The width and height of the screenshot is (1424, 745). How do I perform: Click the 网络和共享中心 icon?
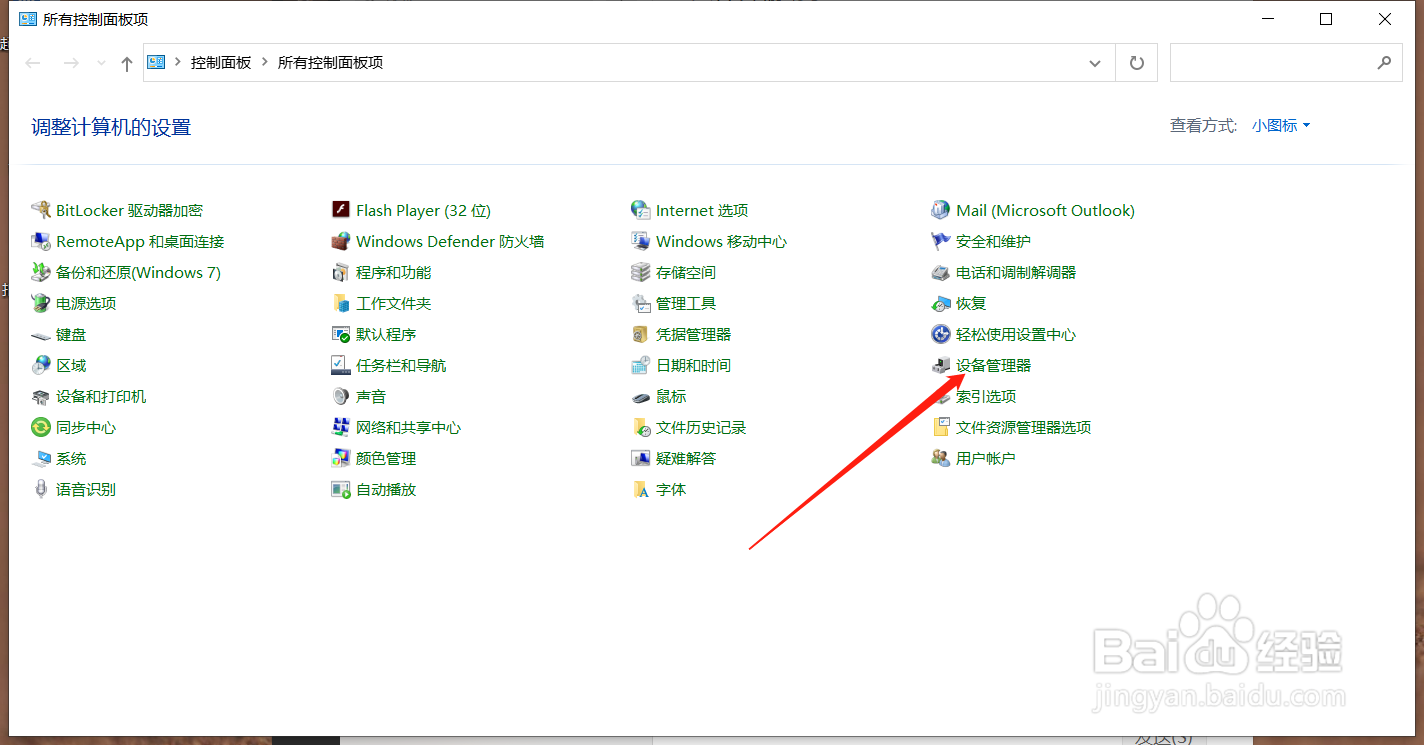click(341, 427)
